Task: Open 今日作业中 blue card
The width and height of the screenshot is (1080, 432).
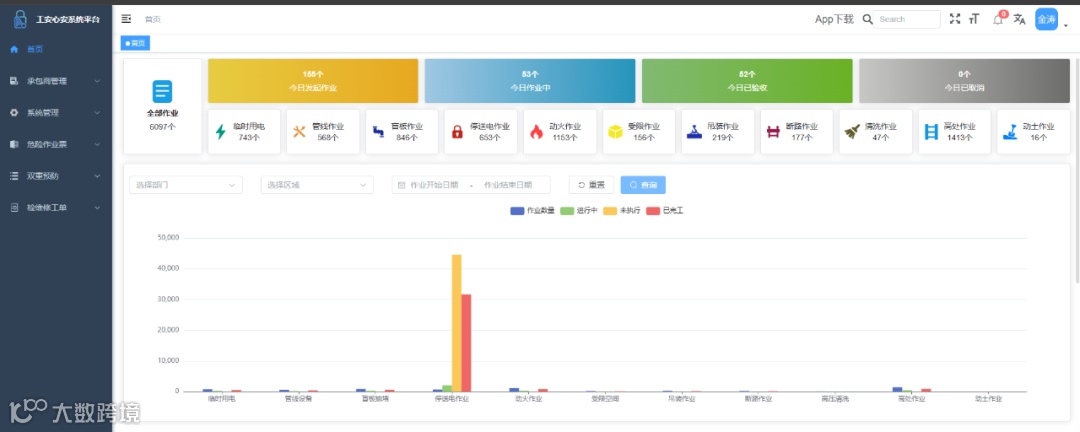Action: [530, 81]
